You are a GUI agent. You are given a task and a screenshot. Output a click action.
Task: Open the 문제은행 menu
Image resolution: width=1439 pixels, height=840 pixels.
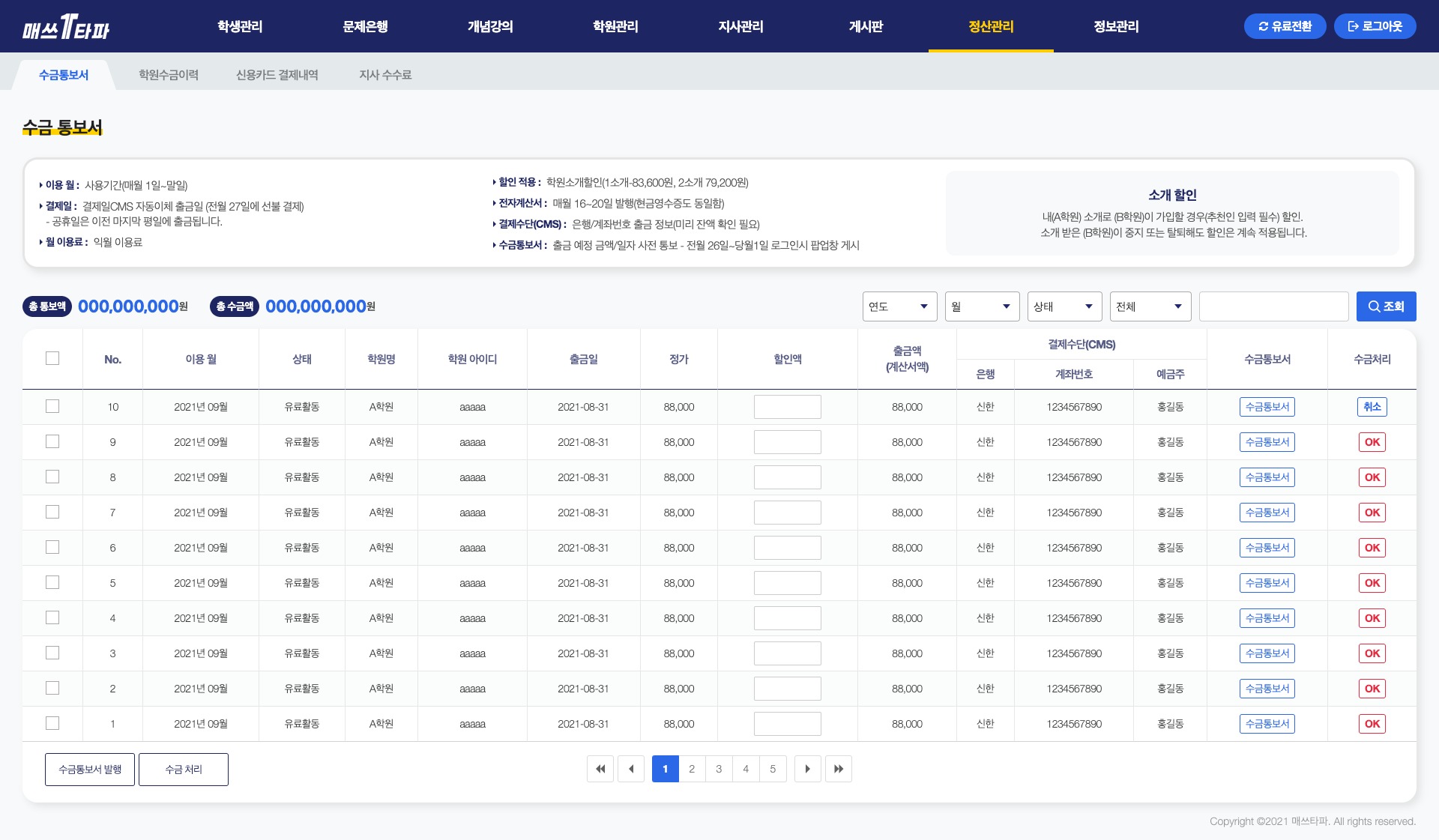[365, 26]
